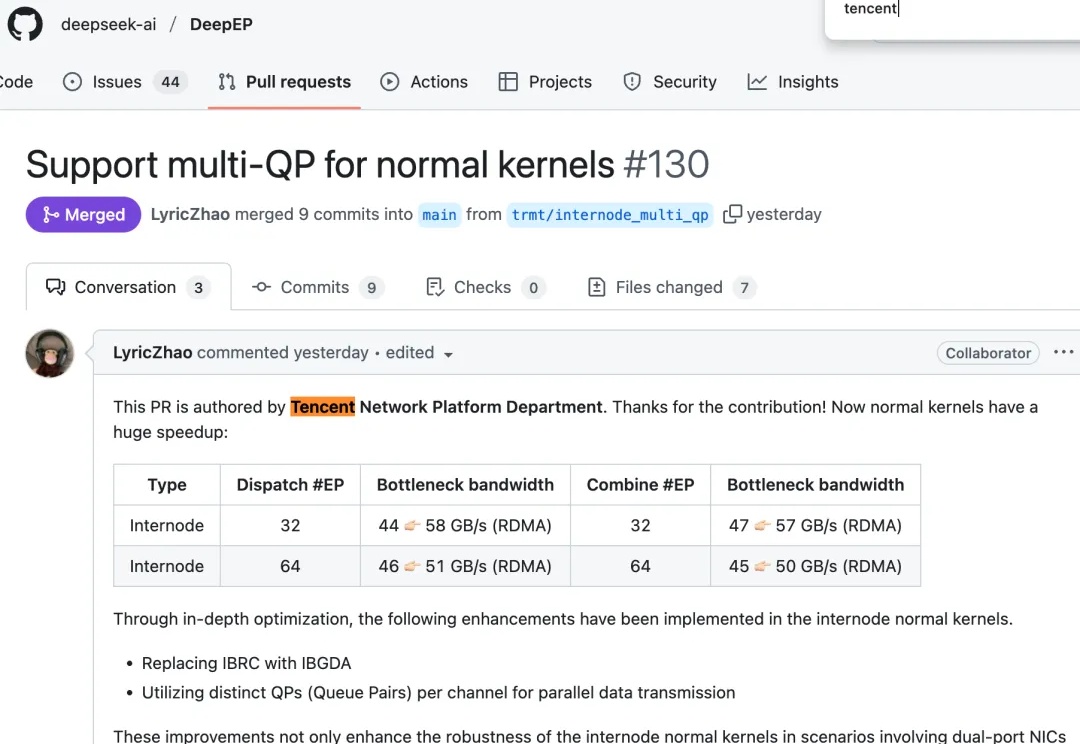Click the cell '47 👉 57 GB/s (RDMA)'

815,526
